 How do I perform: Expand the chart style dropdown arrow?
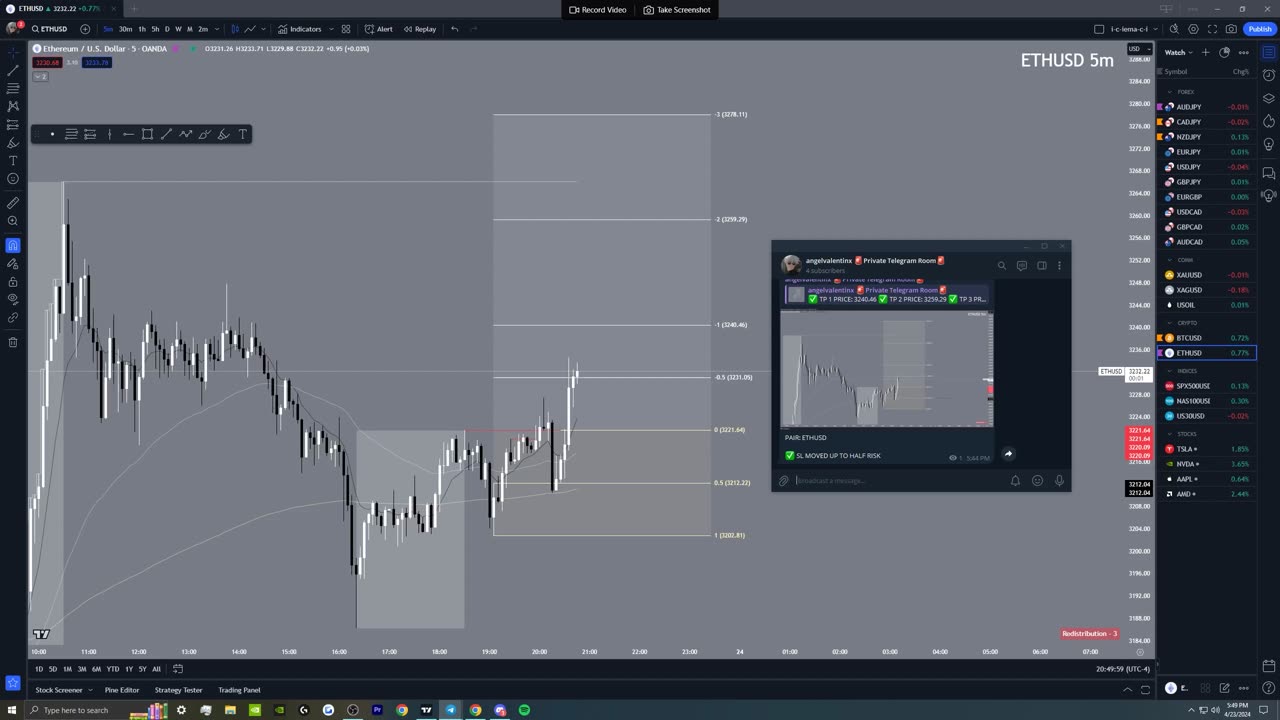pos(264,29)
